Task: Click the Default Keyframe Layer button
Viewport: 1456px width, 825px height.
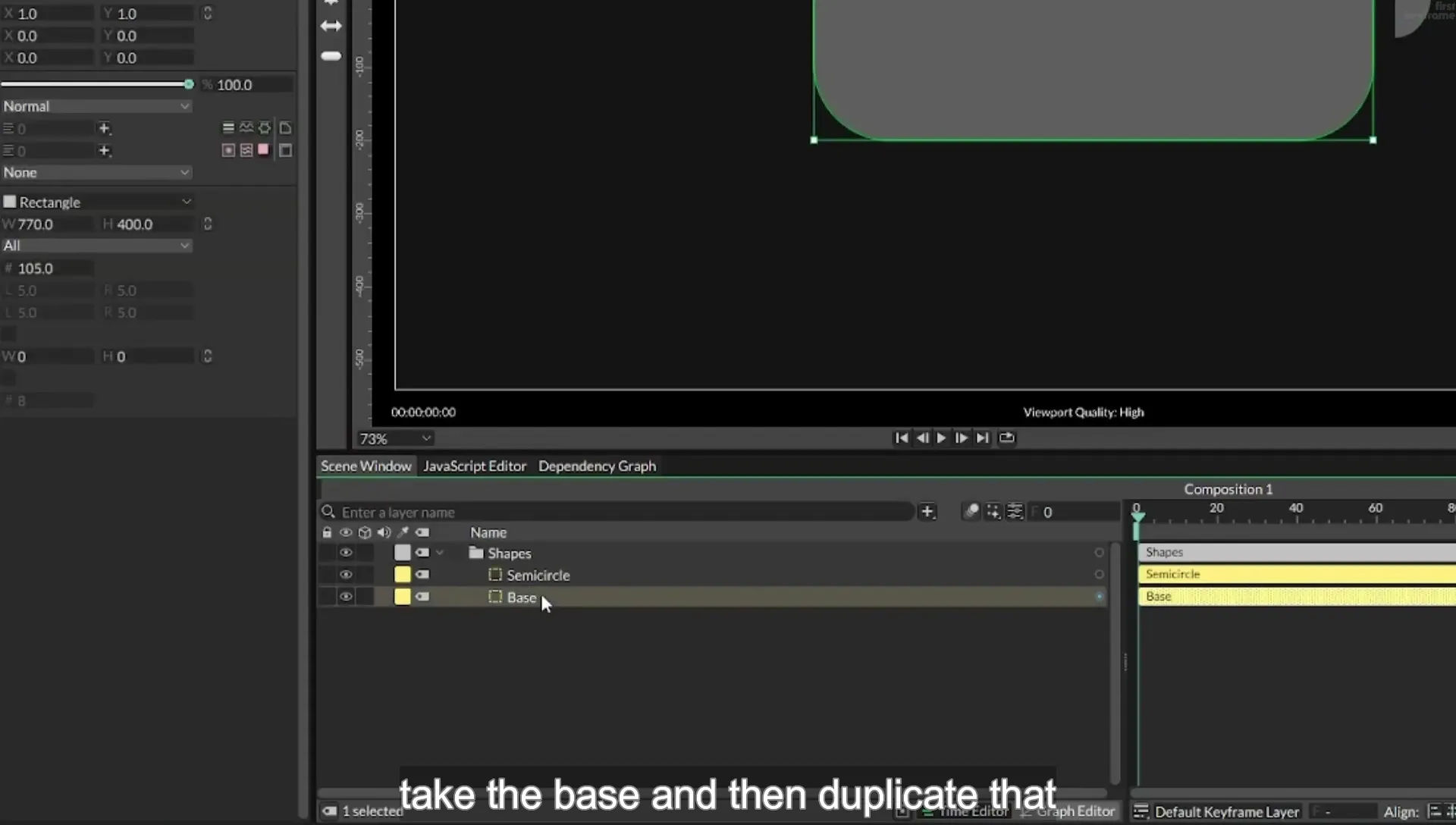Action: coord(1216,811)
